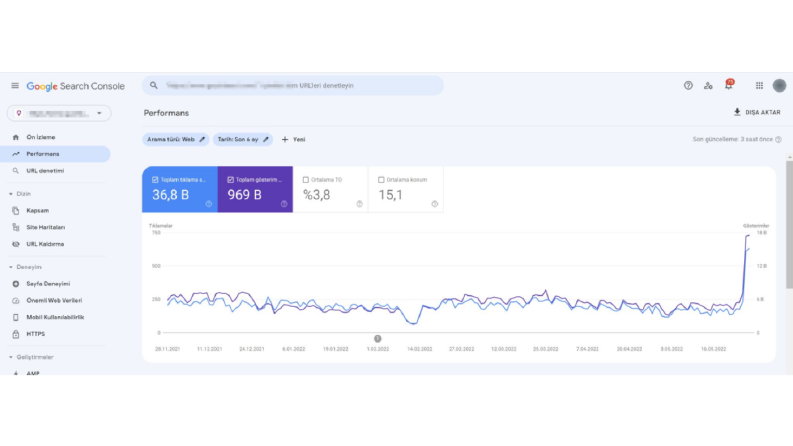
Task: Click the Önemli Web Verileri gauge icon
Action: tap(16, 300)
